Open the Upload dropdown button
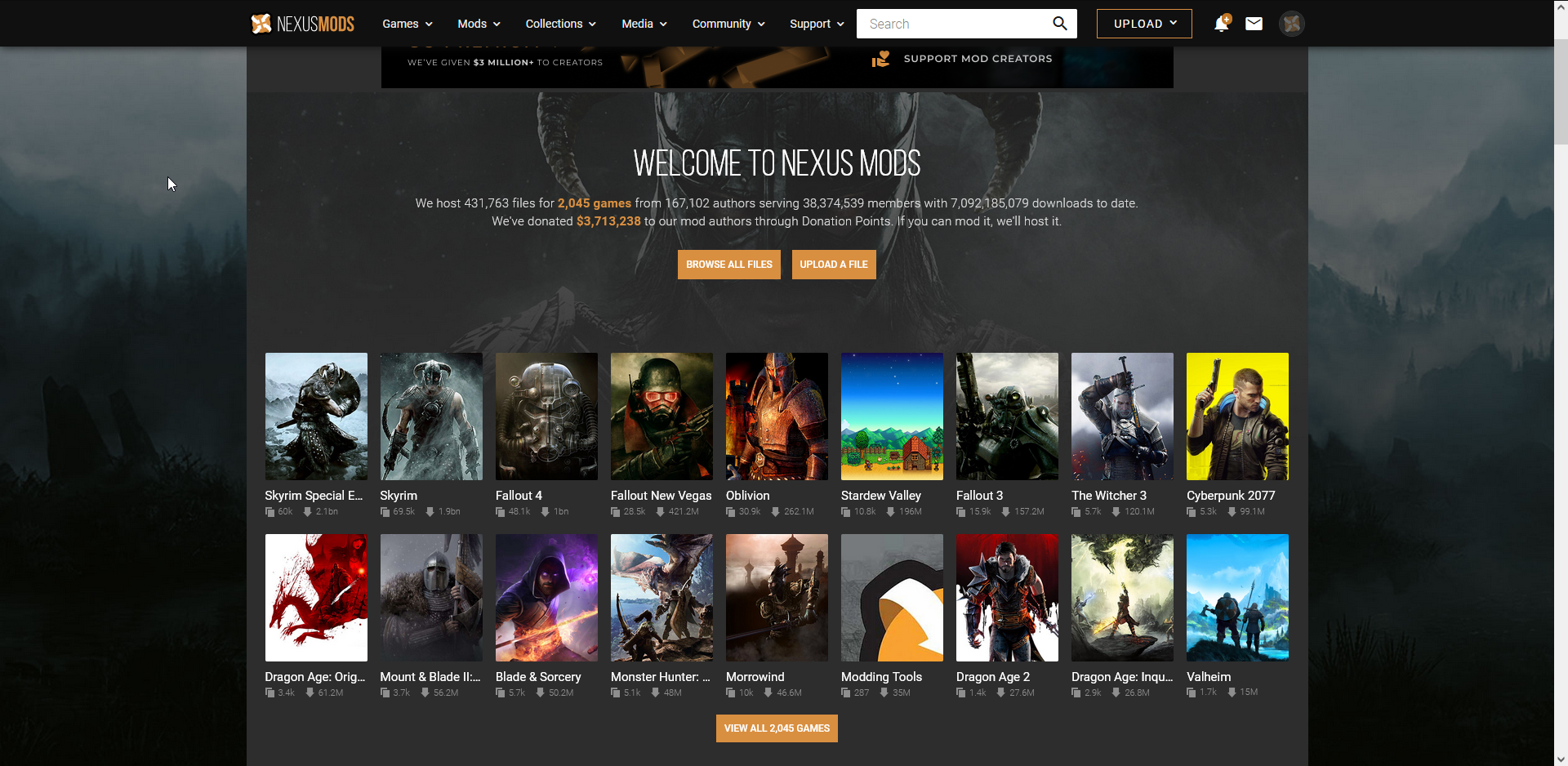The height and width of the screenshot is (766, 1568). click(1144, 24)
